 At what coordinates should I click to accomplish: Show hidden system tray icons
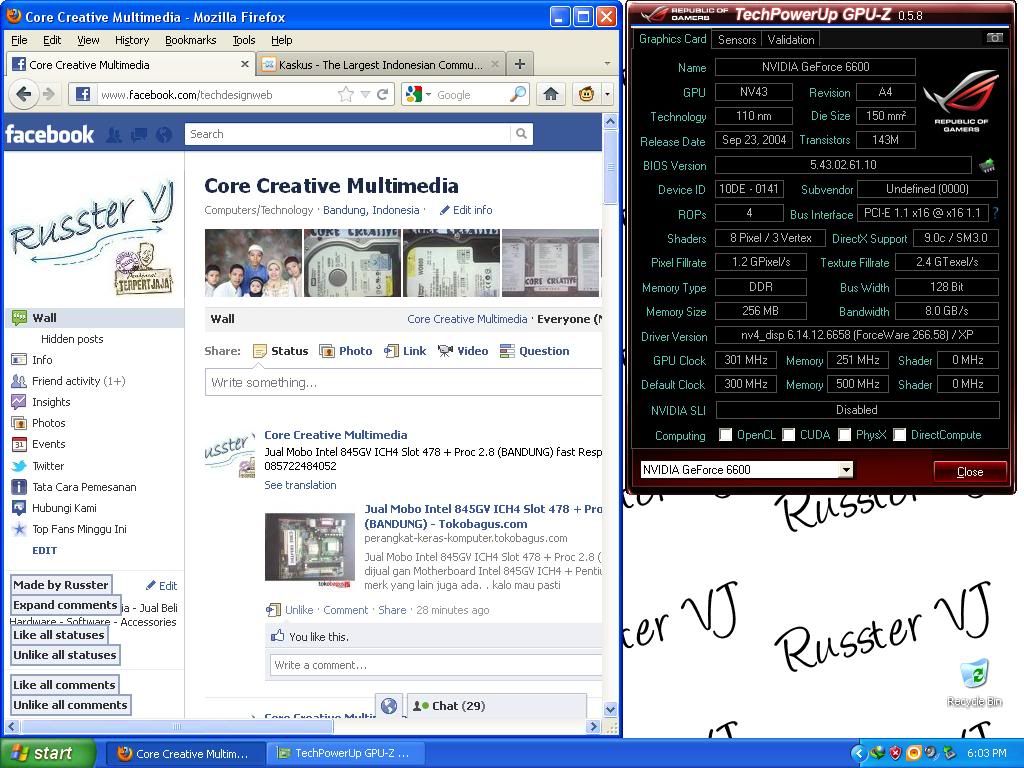pos(859,753)
